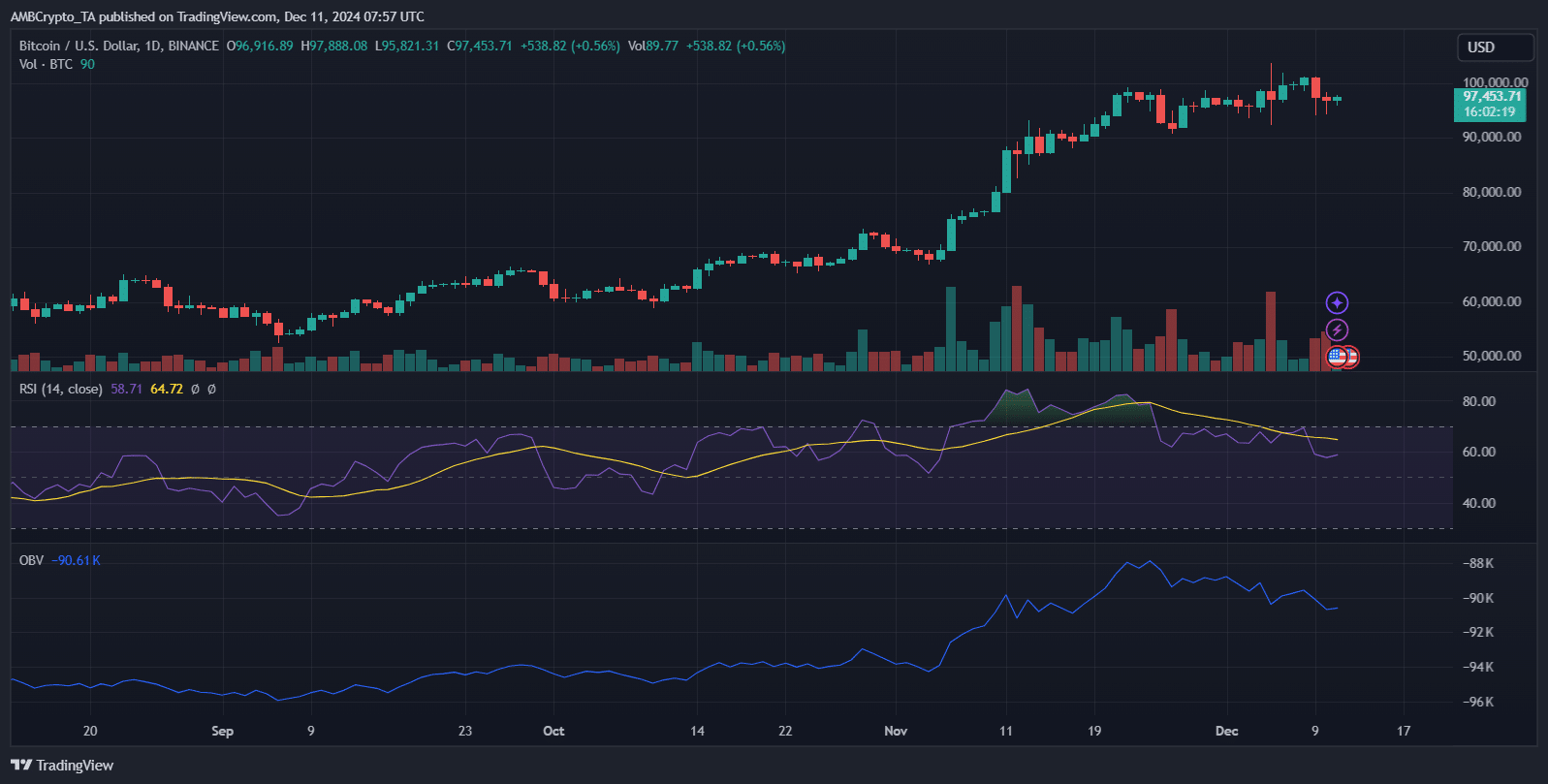
Task: Click the 80,000.00 price axis label
Action: pos(1492,192)
